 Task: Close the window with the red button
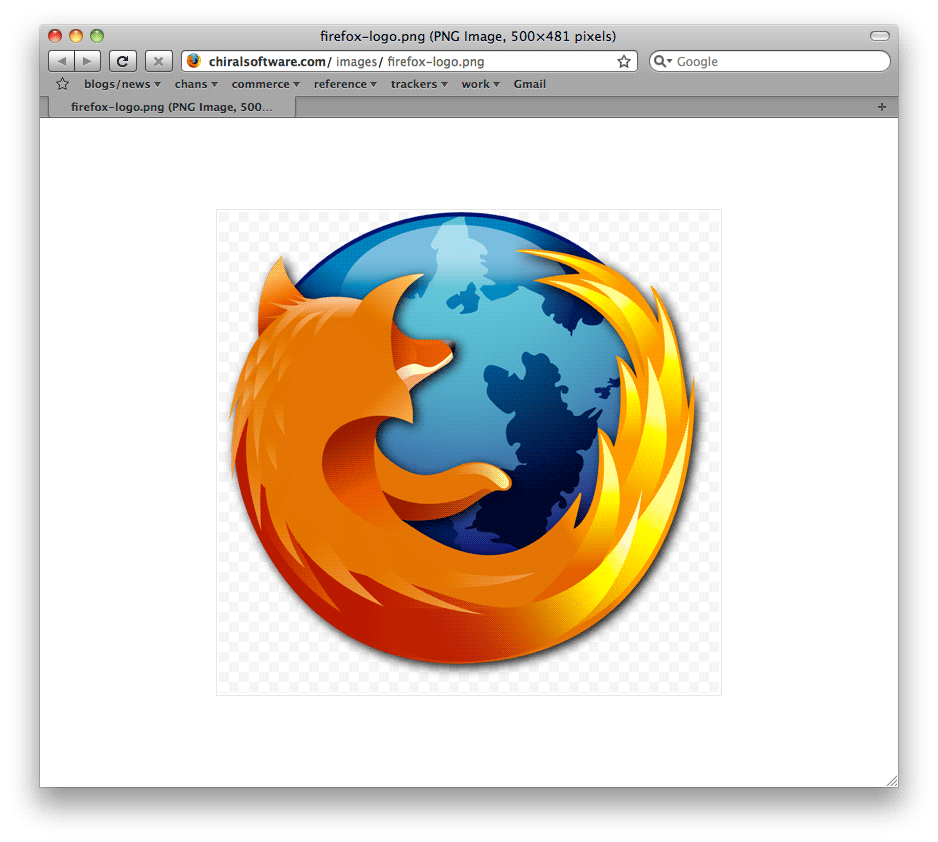coord(55,36)
